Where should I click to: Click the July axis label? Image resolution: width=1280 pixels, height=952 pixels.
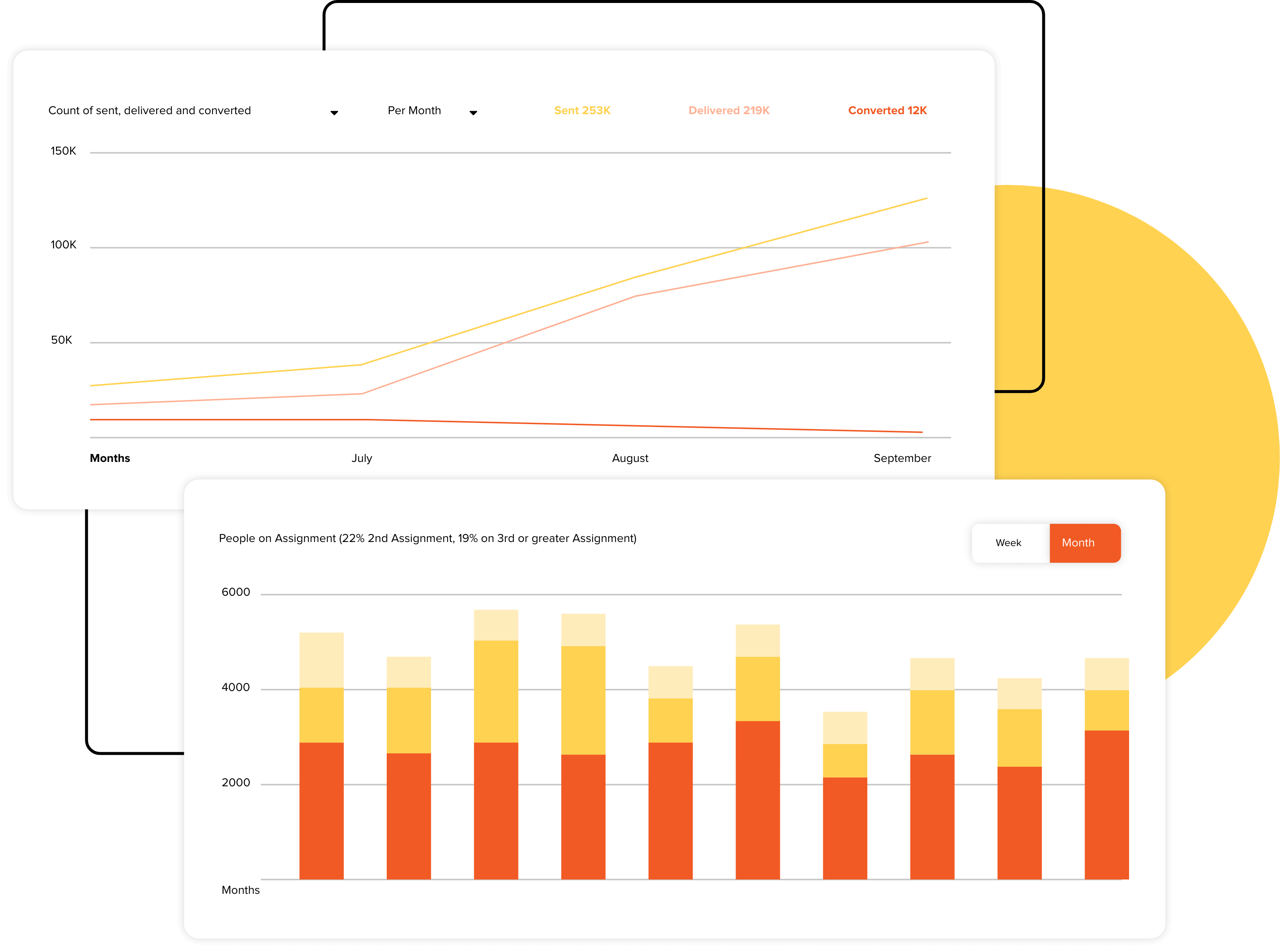[x=362, y=458]
